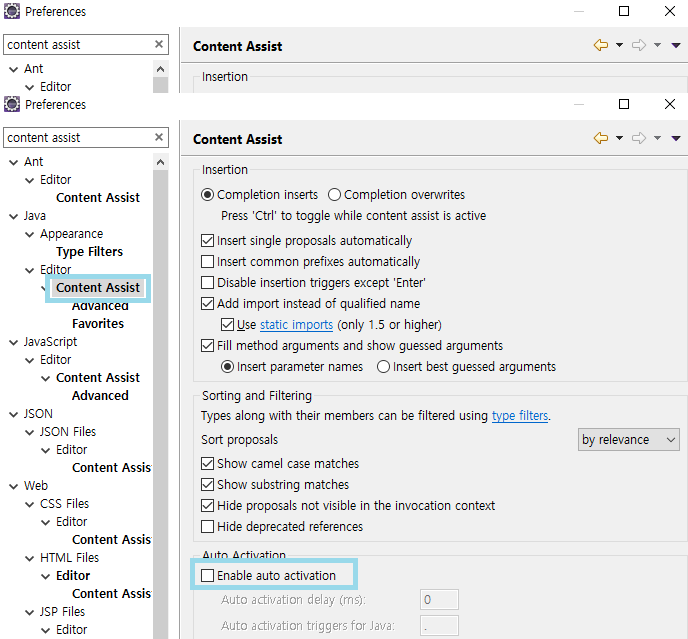Select Content Assist under HTML Files Editor

(112, 593)
